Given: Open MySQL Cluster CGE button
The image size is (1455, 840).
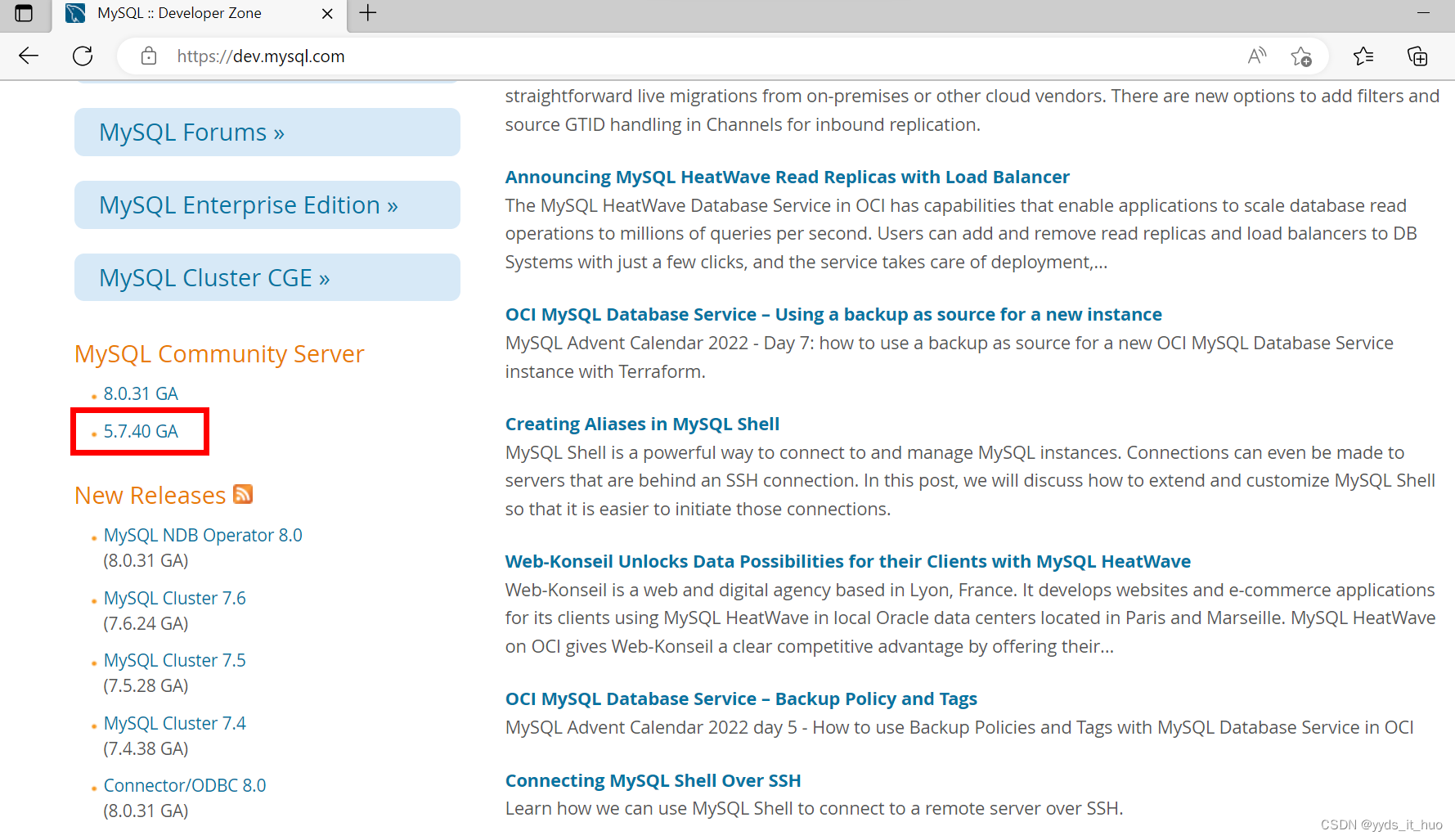Looking at the screenshot, I should pos(267,278).
